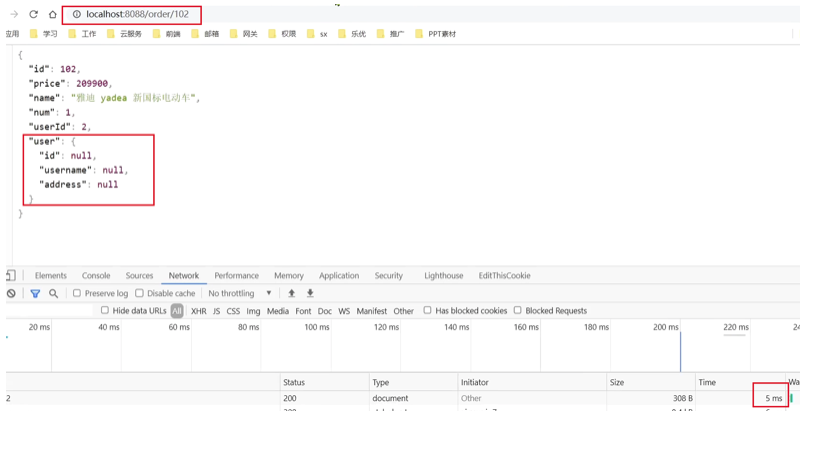Toggle the network filter funnel icon
This screenshot has width=834, height=450.
click(x=35, y=293)
